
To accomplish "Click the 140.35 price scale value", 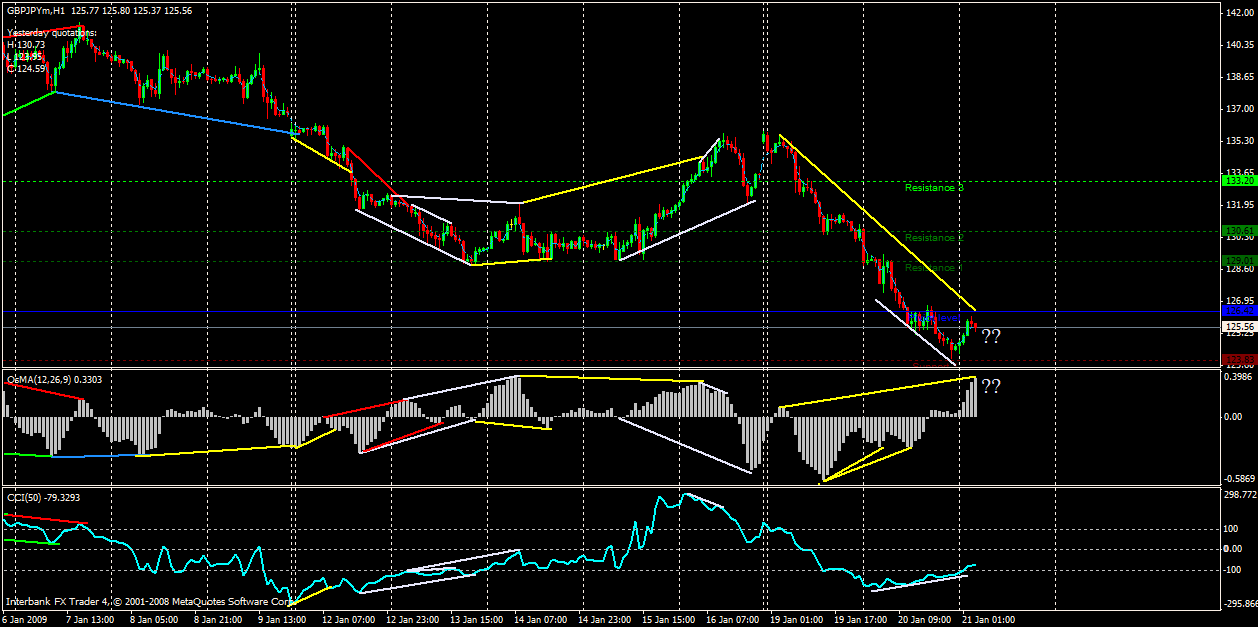I will pyautogui.click(x=1239, y=45).
